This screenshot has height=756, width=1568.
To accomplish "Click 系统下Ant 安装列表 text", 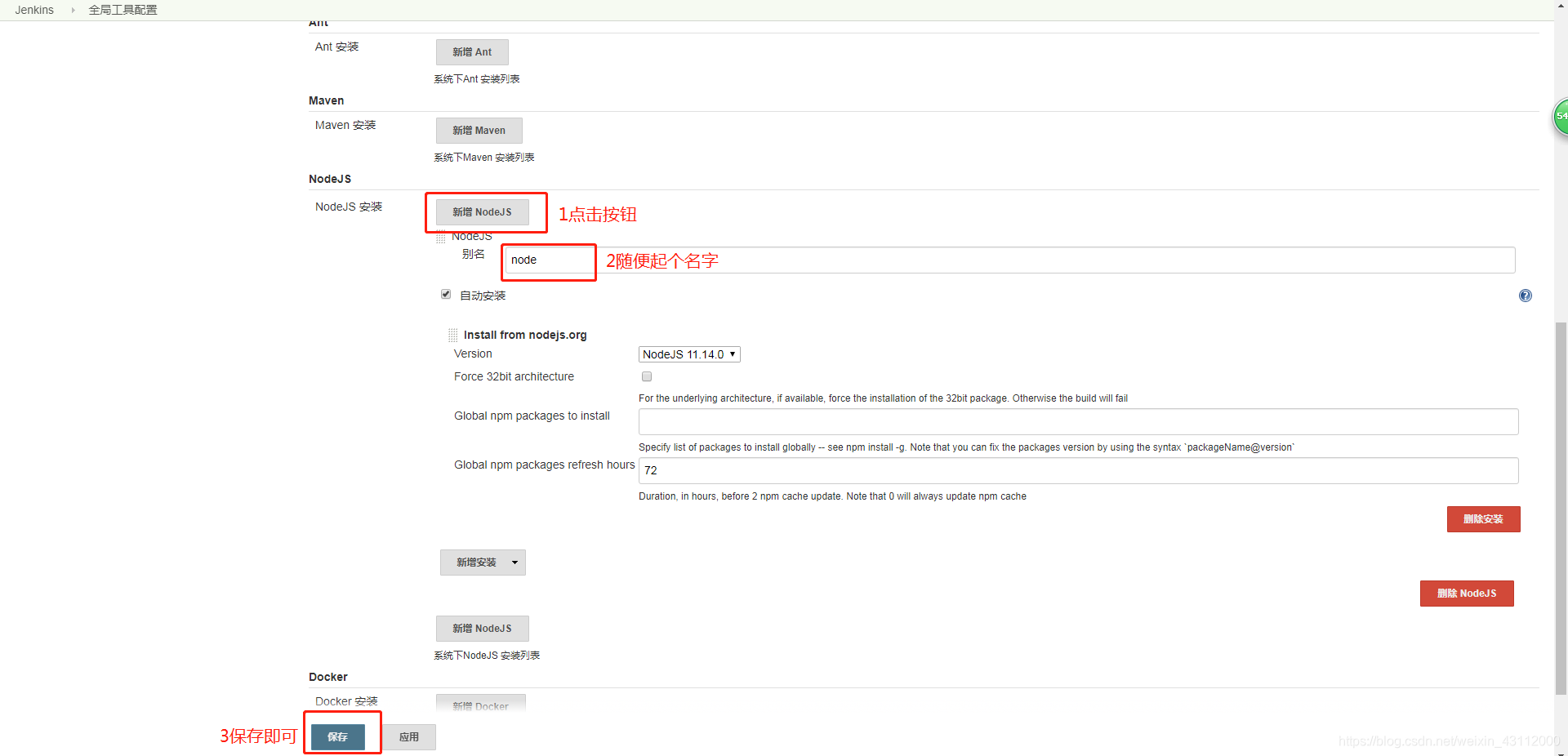I will pos(477,79).
